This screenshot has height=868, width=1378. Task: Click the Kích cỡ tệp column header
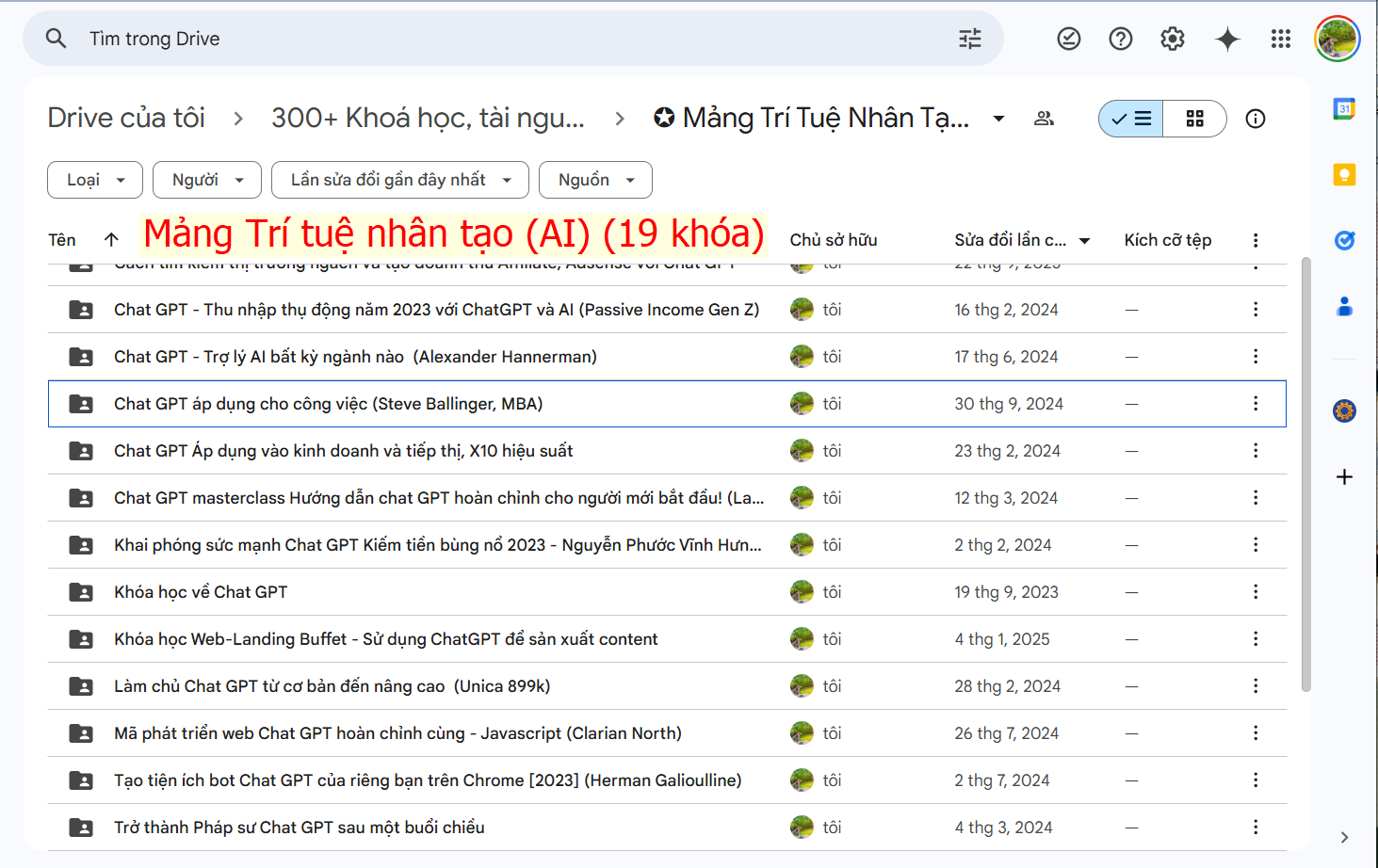[x=1168, y=240]
